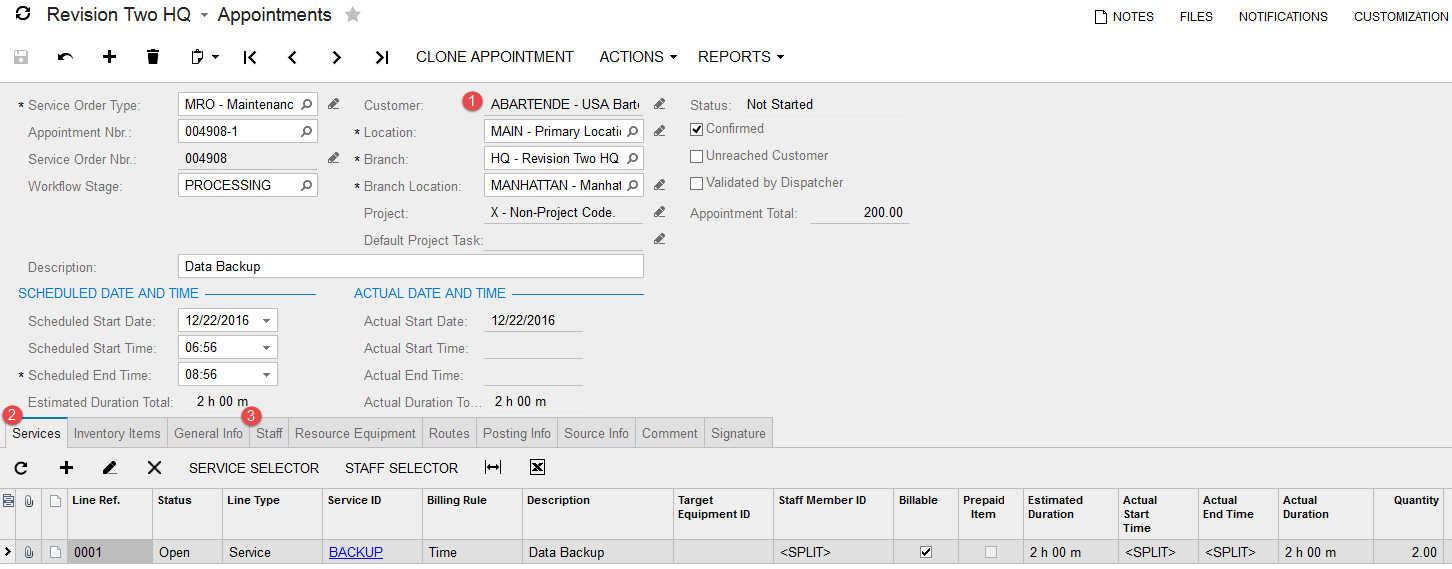Click the Fit to Screen columns icon

point(492,468)
